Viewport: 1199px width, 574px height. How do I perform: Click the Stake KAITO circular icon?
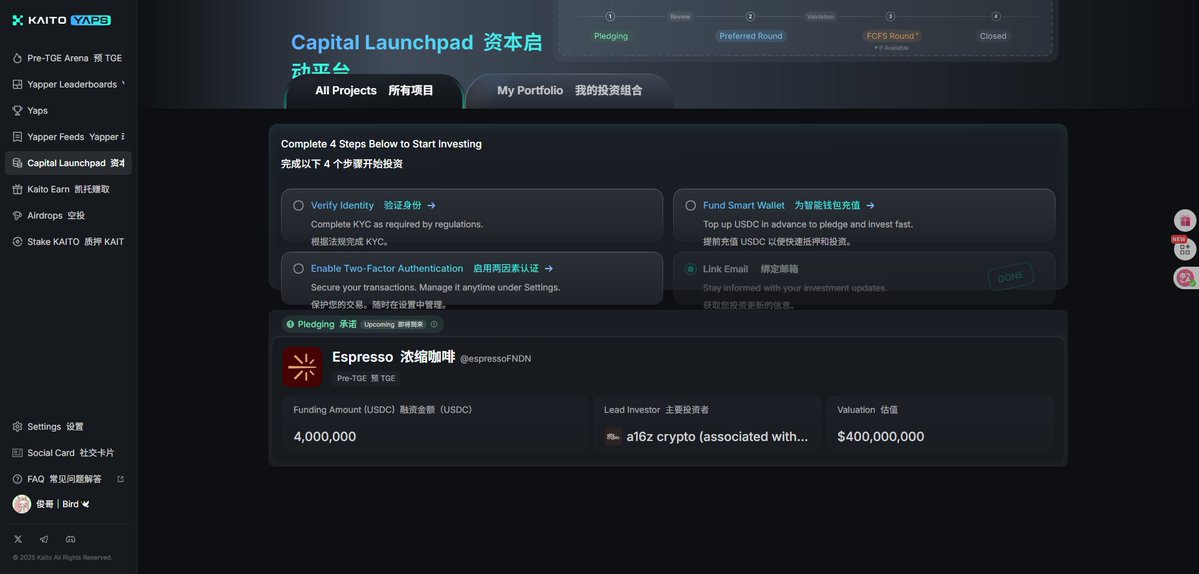[18, 242]
